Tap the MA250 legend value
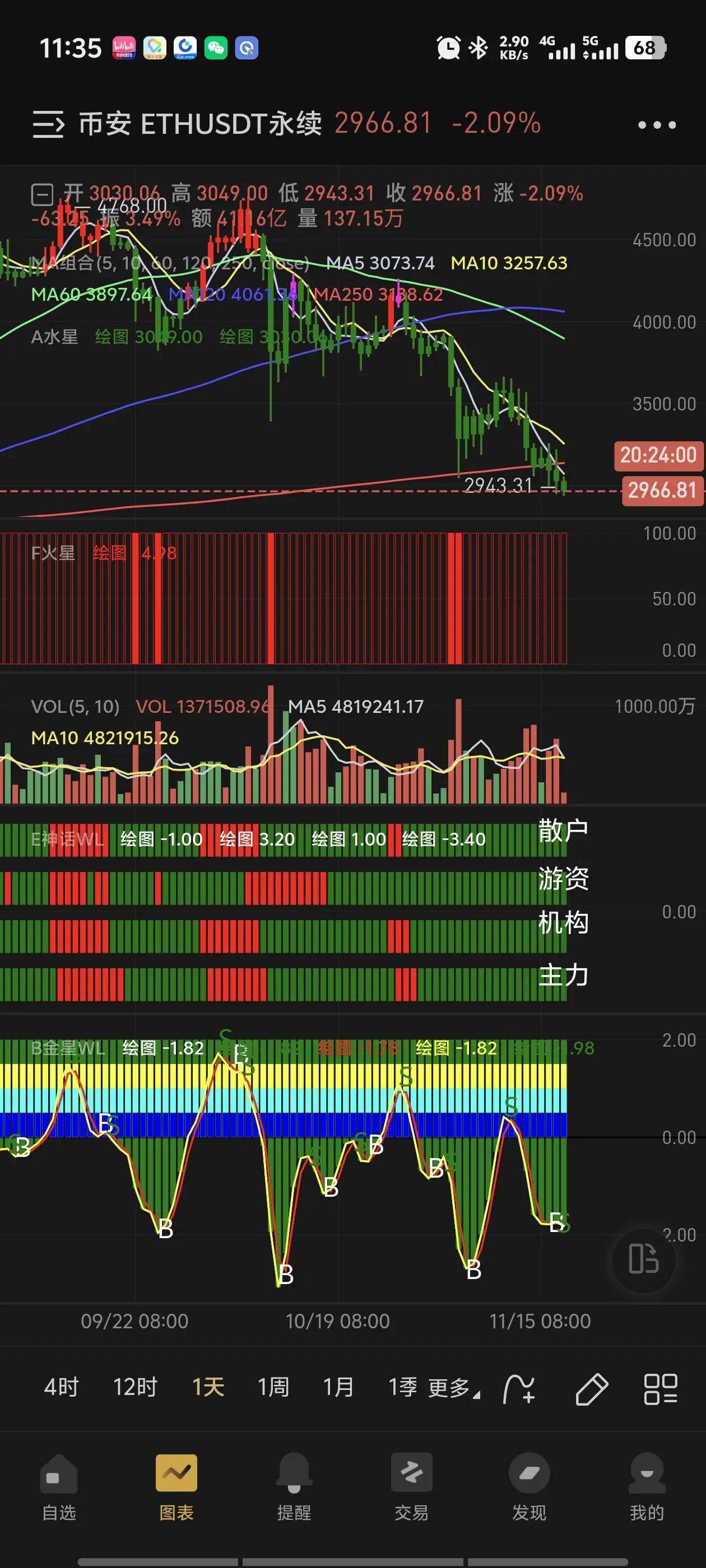 (378, 295)
